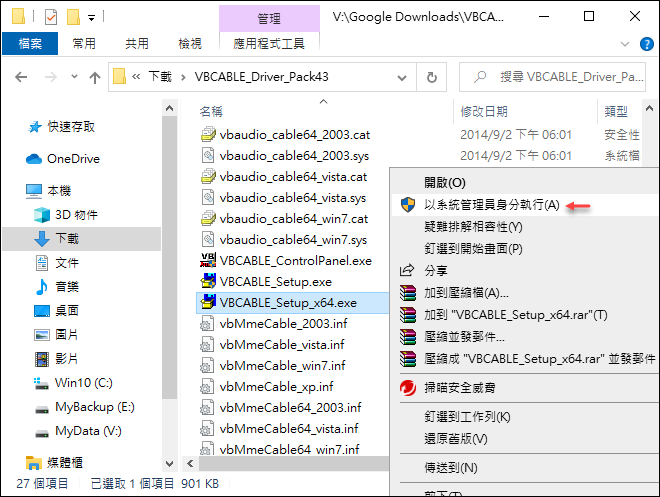Go back with the back arrow

[x=21, y=77]
